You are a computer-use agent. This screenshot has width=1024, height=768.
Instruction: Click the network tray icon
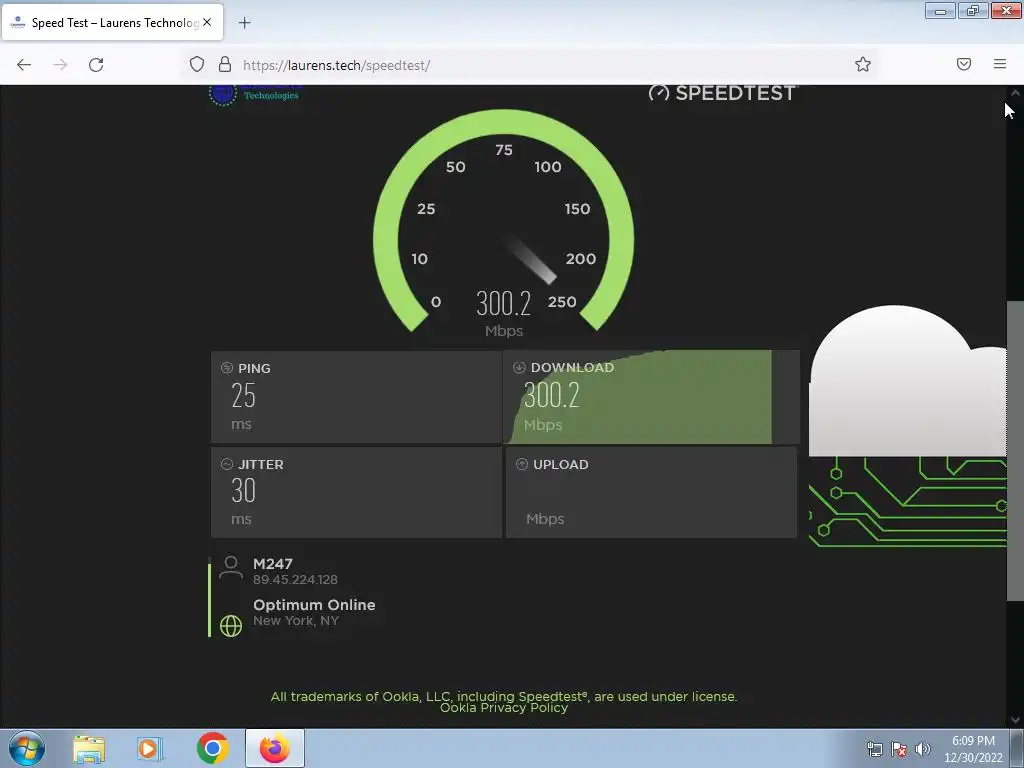pos(874,749)
